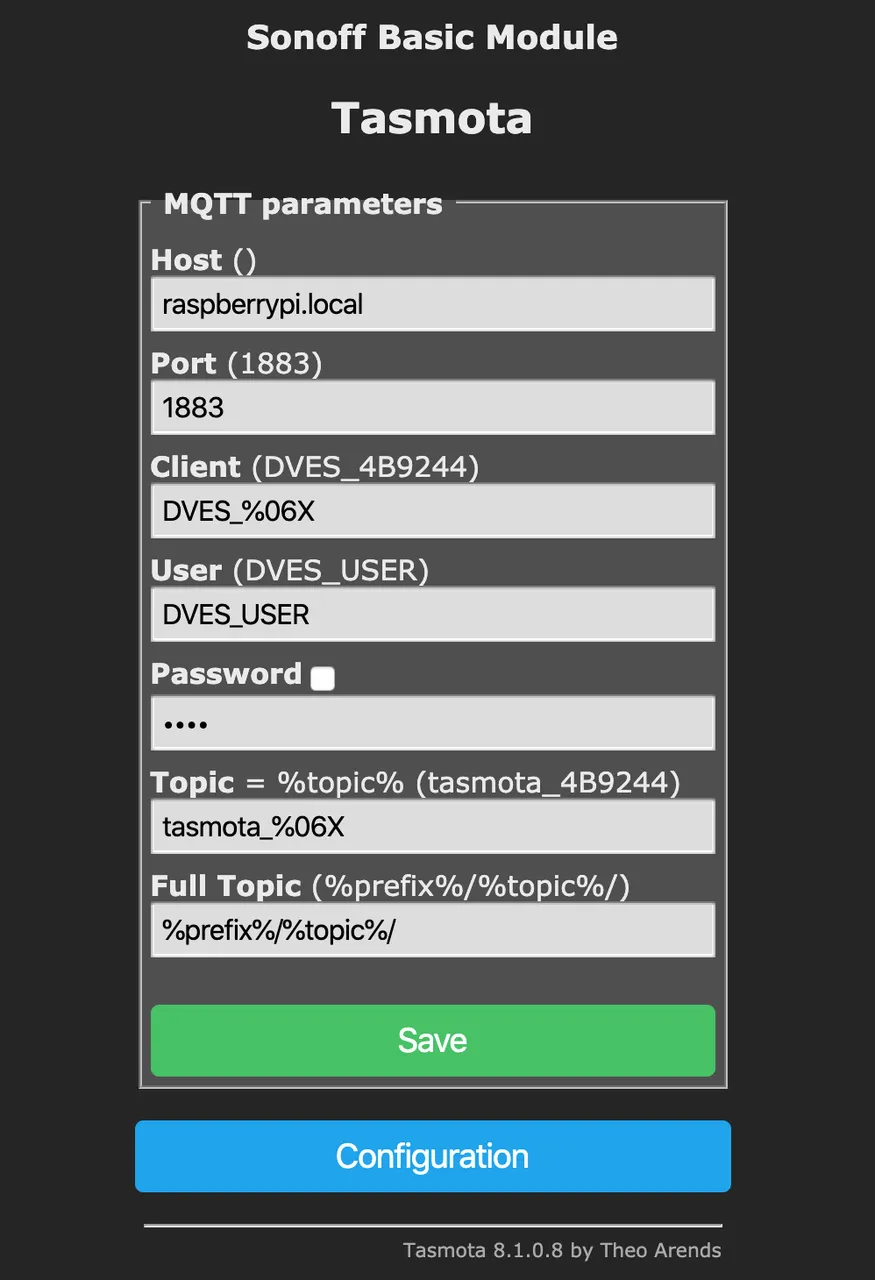Click the 'Port (1883)' label

coord(237,363)
